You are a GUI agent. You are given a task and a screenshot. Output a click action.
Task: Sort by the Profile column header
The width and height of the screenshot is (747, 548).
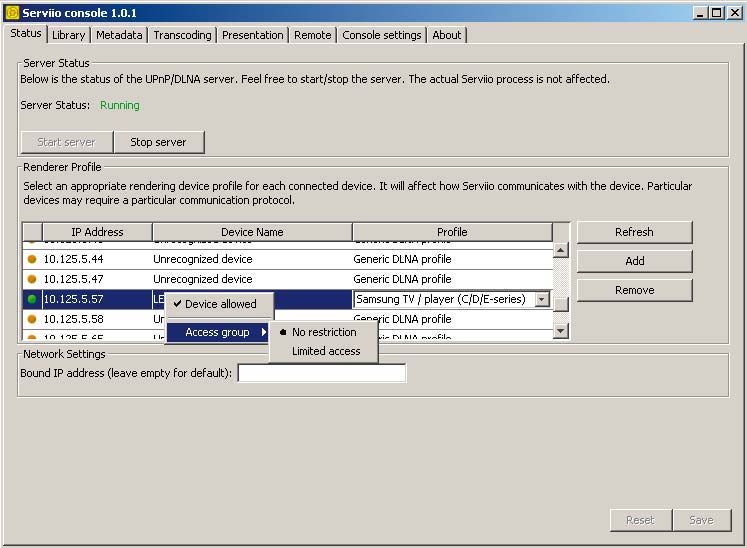[452, 232]
